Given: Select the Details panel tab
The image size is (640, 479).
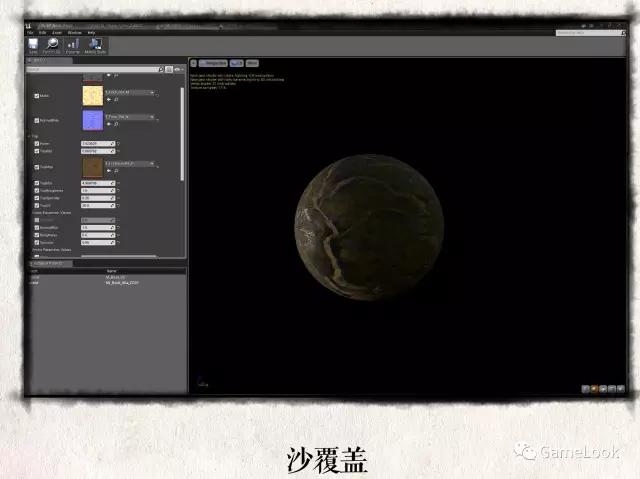Looking at the screenshot, I should pyautogui.click(x=49, y=60).
